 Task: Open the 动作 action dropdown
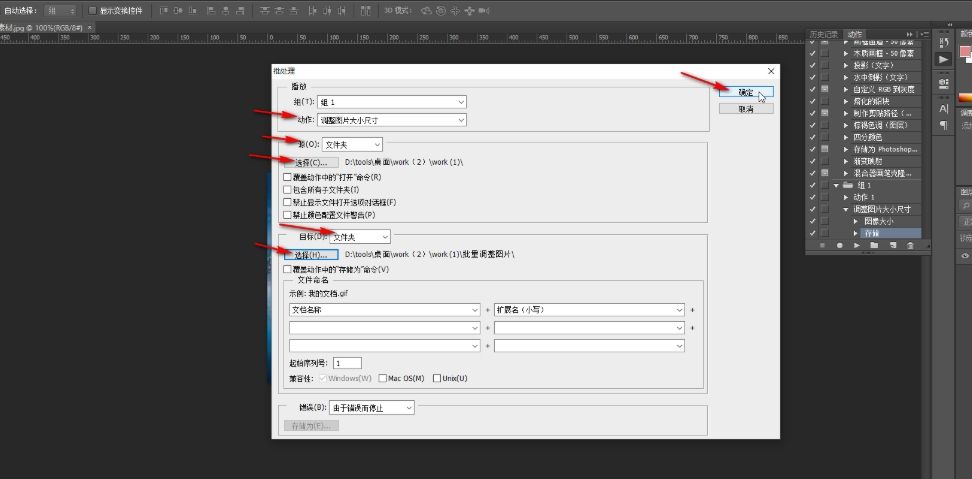coord(391,120)
